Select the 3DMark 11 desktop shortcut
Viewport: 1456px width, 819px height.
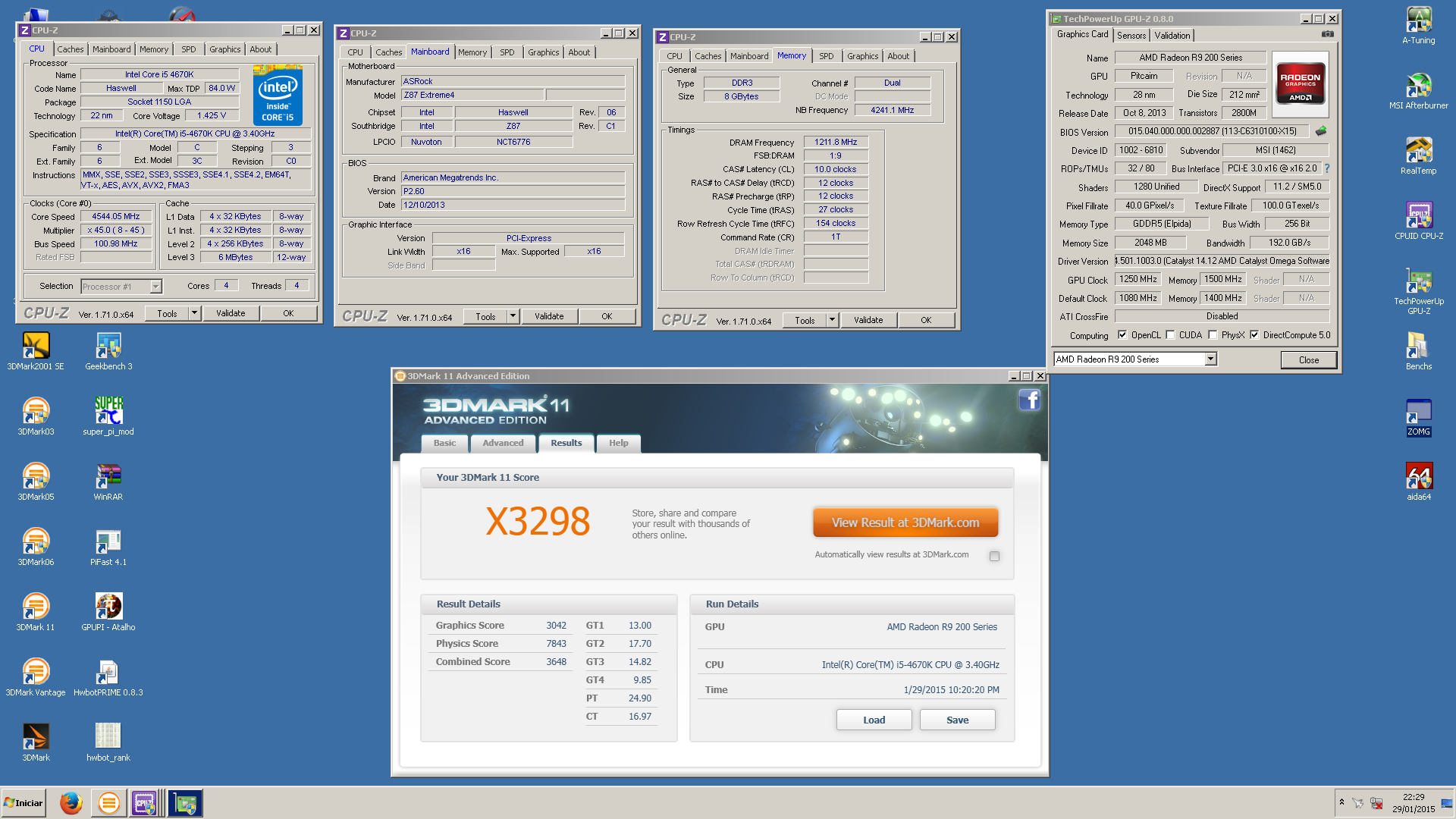click(36, 612)
